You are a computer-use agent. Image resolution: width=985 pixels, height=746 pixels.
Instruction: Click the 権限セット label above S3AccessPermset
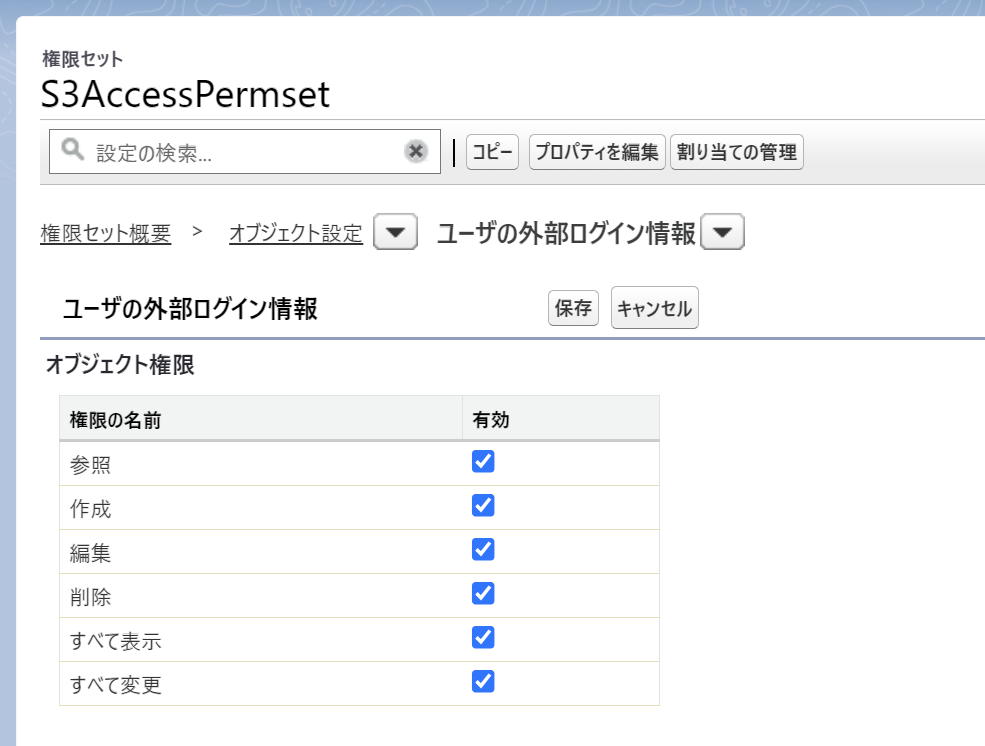82,59
